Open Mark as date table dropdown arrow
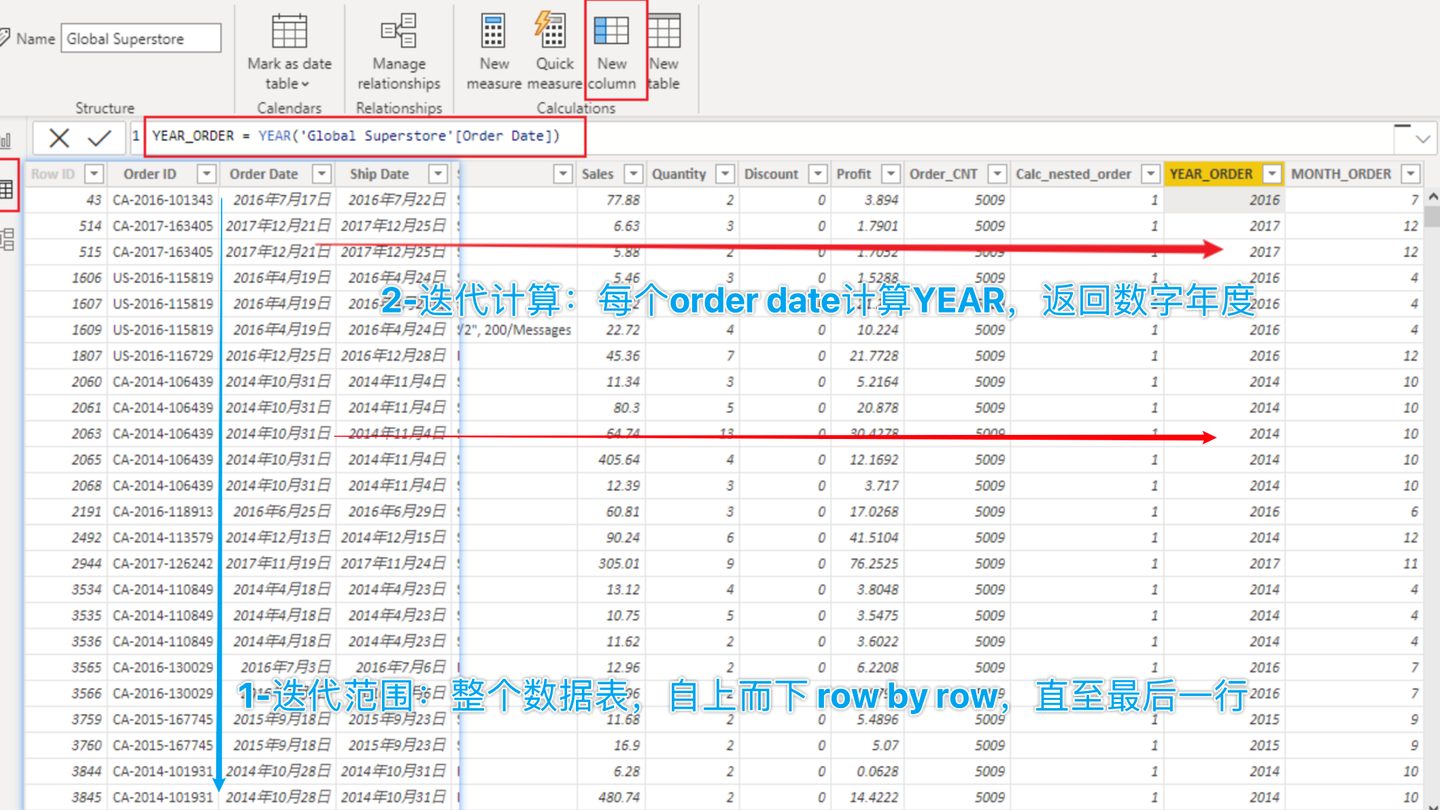The height and width of the screenshot is (810, 1440). 305,85
